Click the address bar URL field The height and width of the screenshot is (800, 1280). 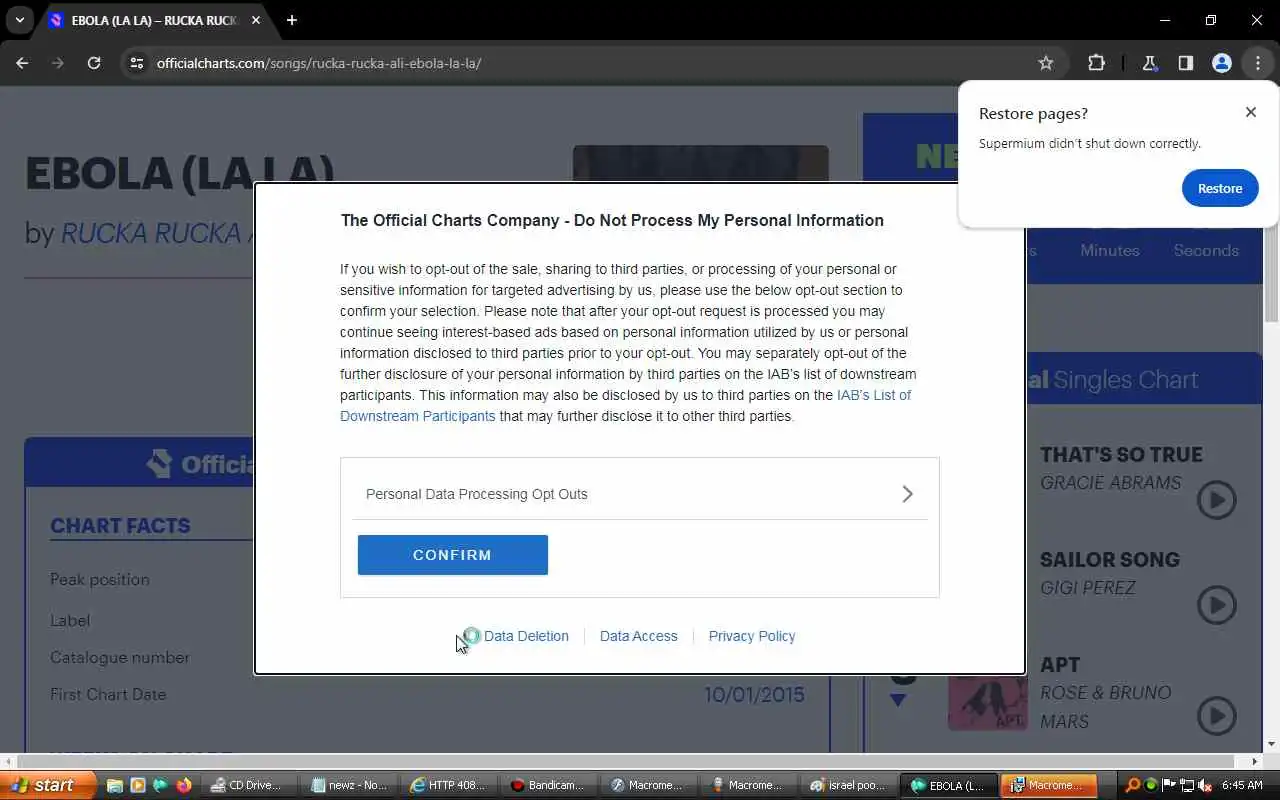590,63
